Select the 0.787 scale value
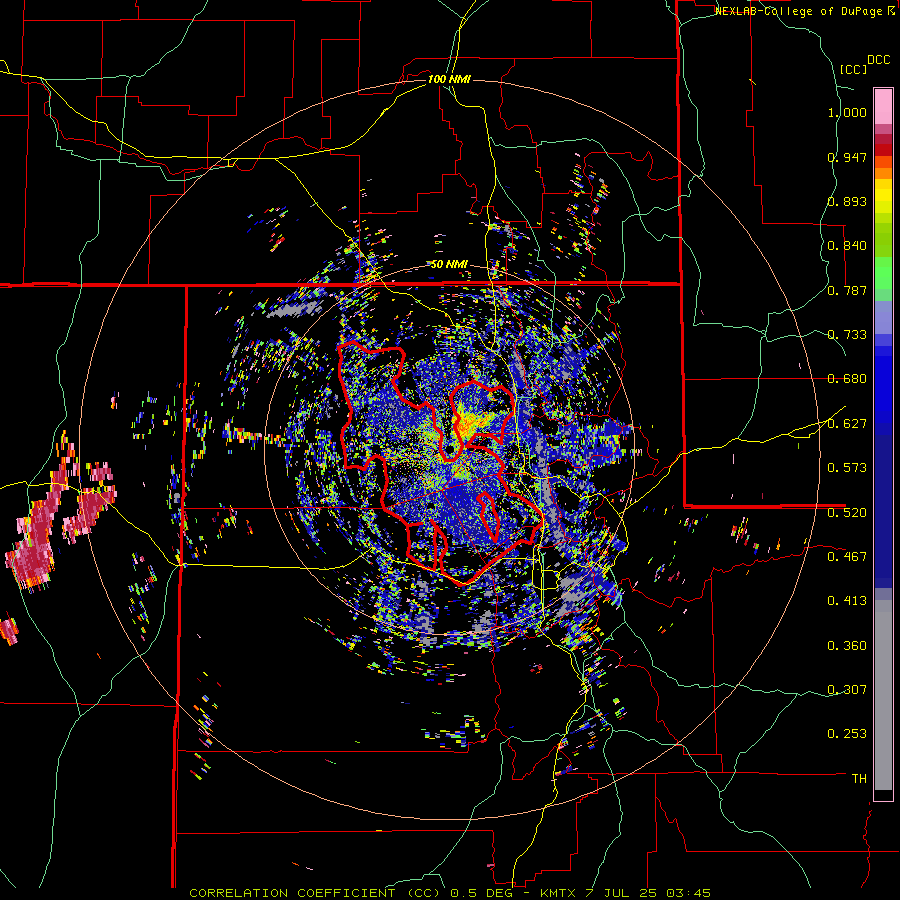This screenshot has width=900, height=900. tap(847, 290)
